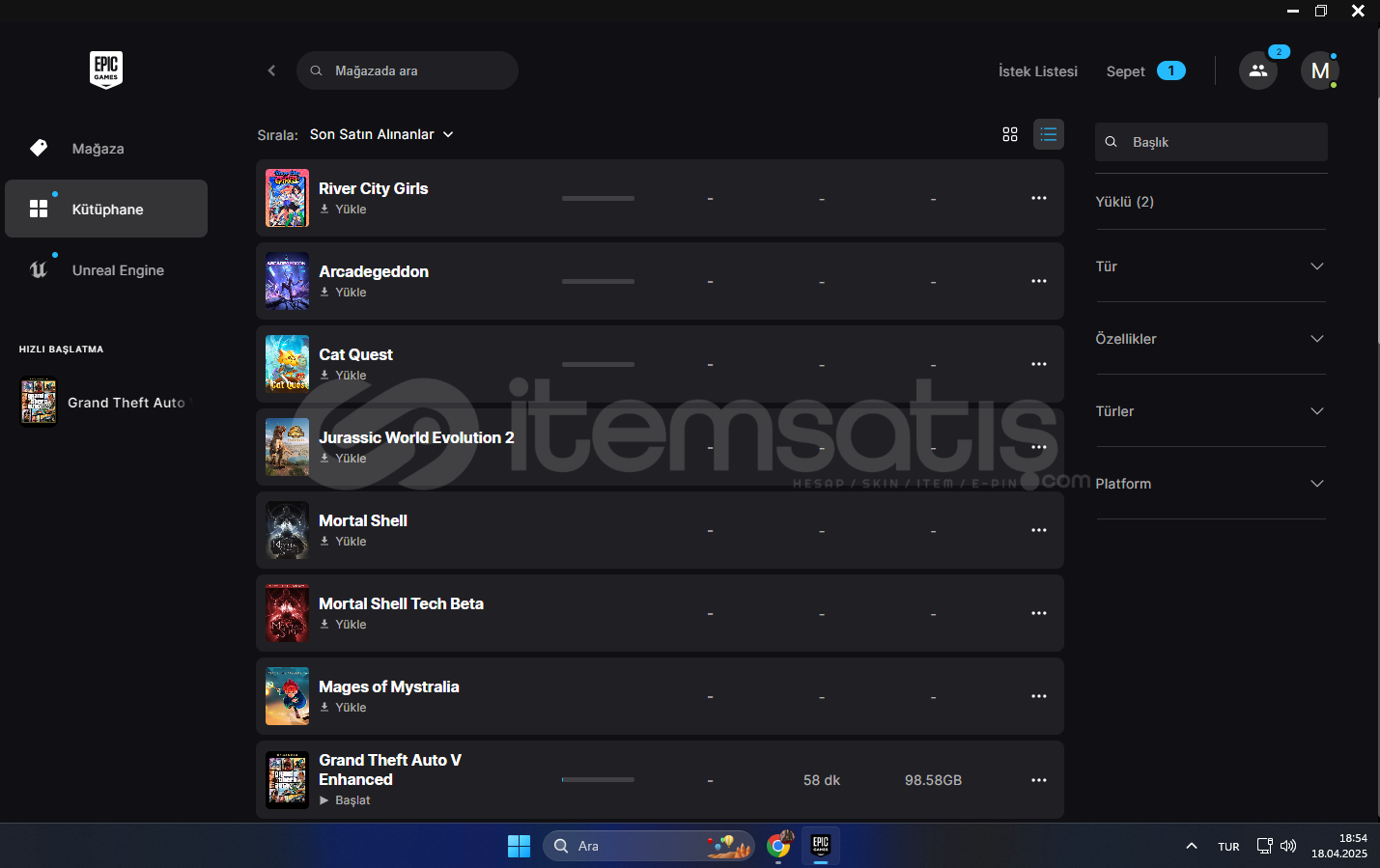The width and height of the screenshot is (1380, 868).
Task: Click Yükle under Arcadegeddon
Action: click(343, 293)
